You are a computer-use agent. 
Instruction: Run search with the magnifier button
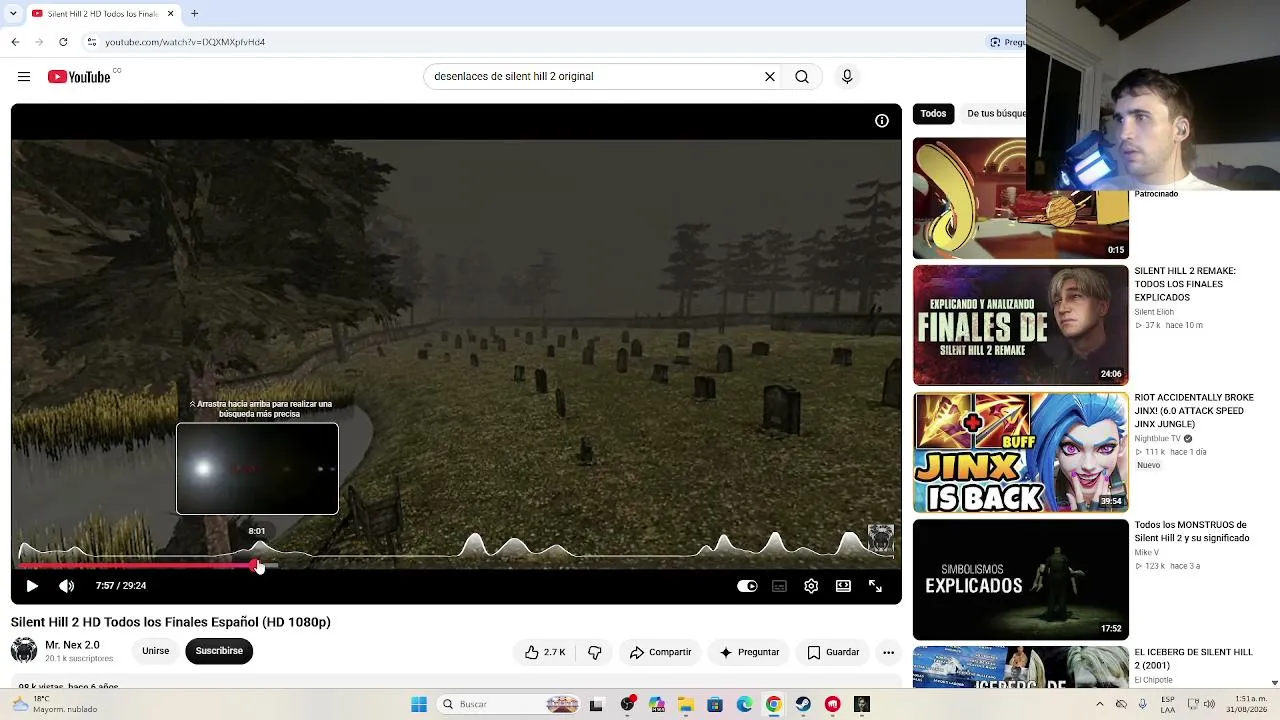802,77
